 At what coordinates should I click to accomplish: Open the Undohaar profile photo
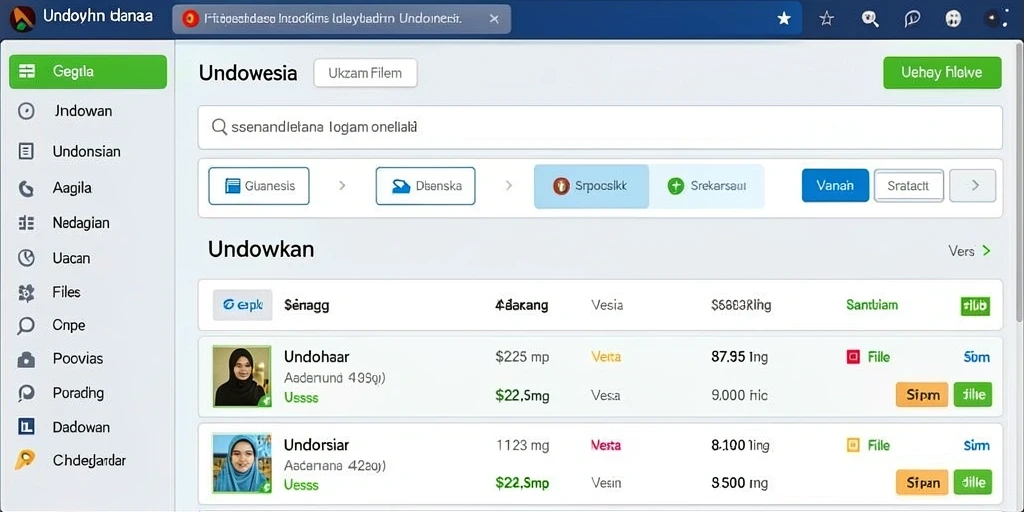(x=242, y=377)
